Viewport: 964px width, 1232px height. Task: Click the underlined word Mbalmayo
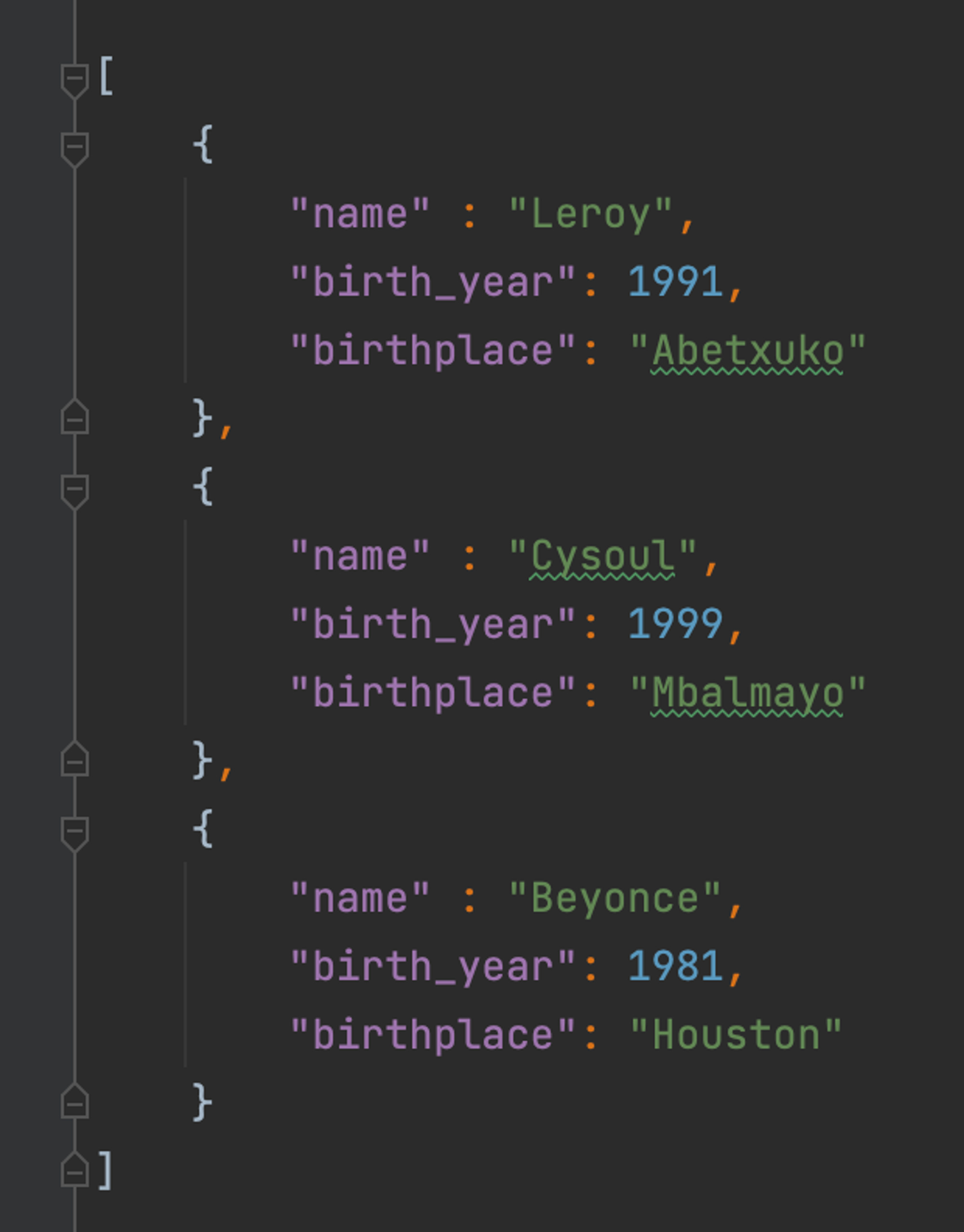tap(747, 693)
